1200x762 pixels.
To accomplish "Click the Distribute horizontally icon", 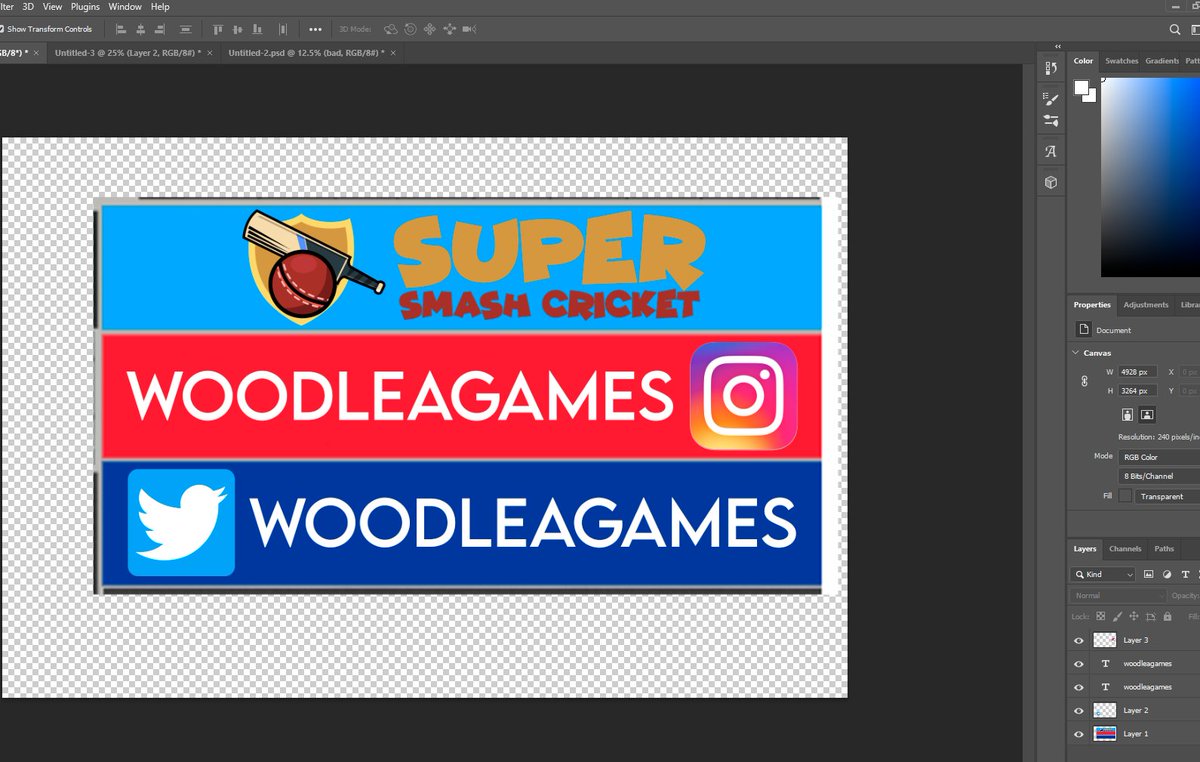I will [x=282, y=29].
